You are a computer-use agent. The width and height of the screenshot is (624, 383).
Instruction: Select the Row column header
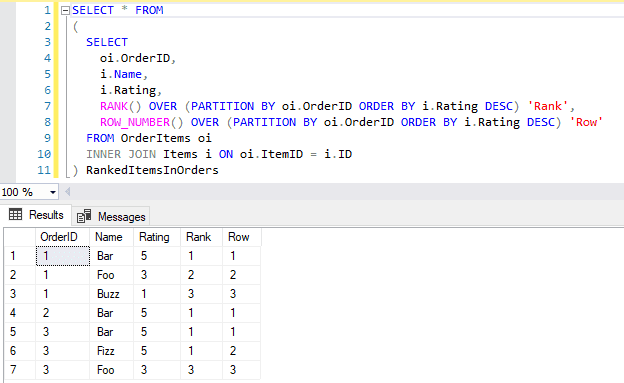tap(242, 237)
